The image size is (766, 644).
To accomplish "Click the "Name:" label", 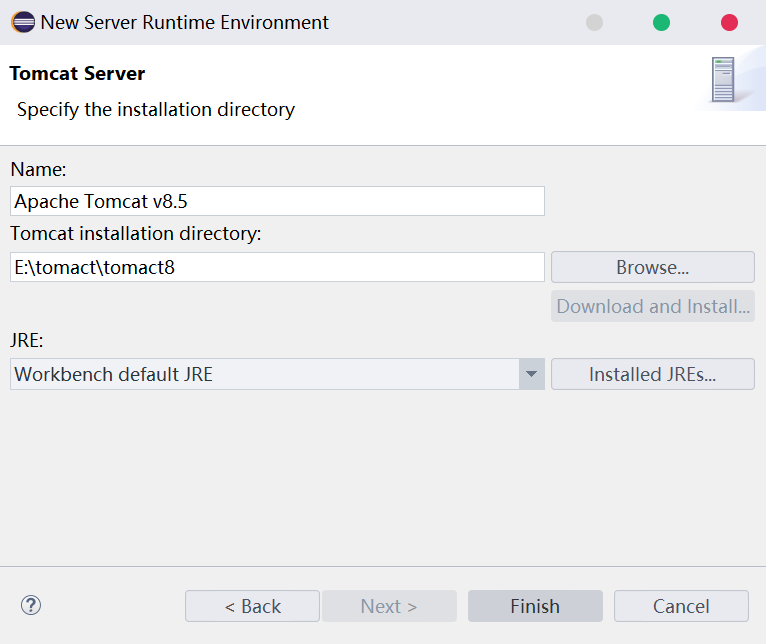I will [38, 170].
